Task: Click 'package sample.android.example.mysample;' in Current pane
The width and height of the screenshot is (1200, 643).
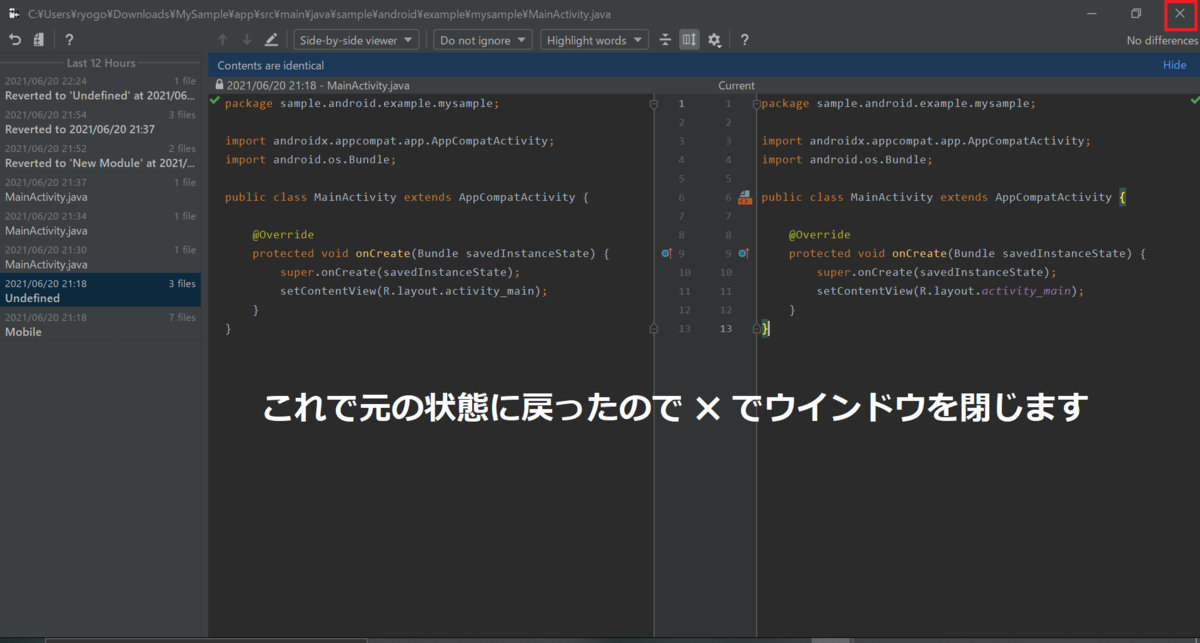Action: 899,103
